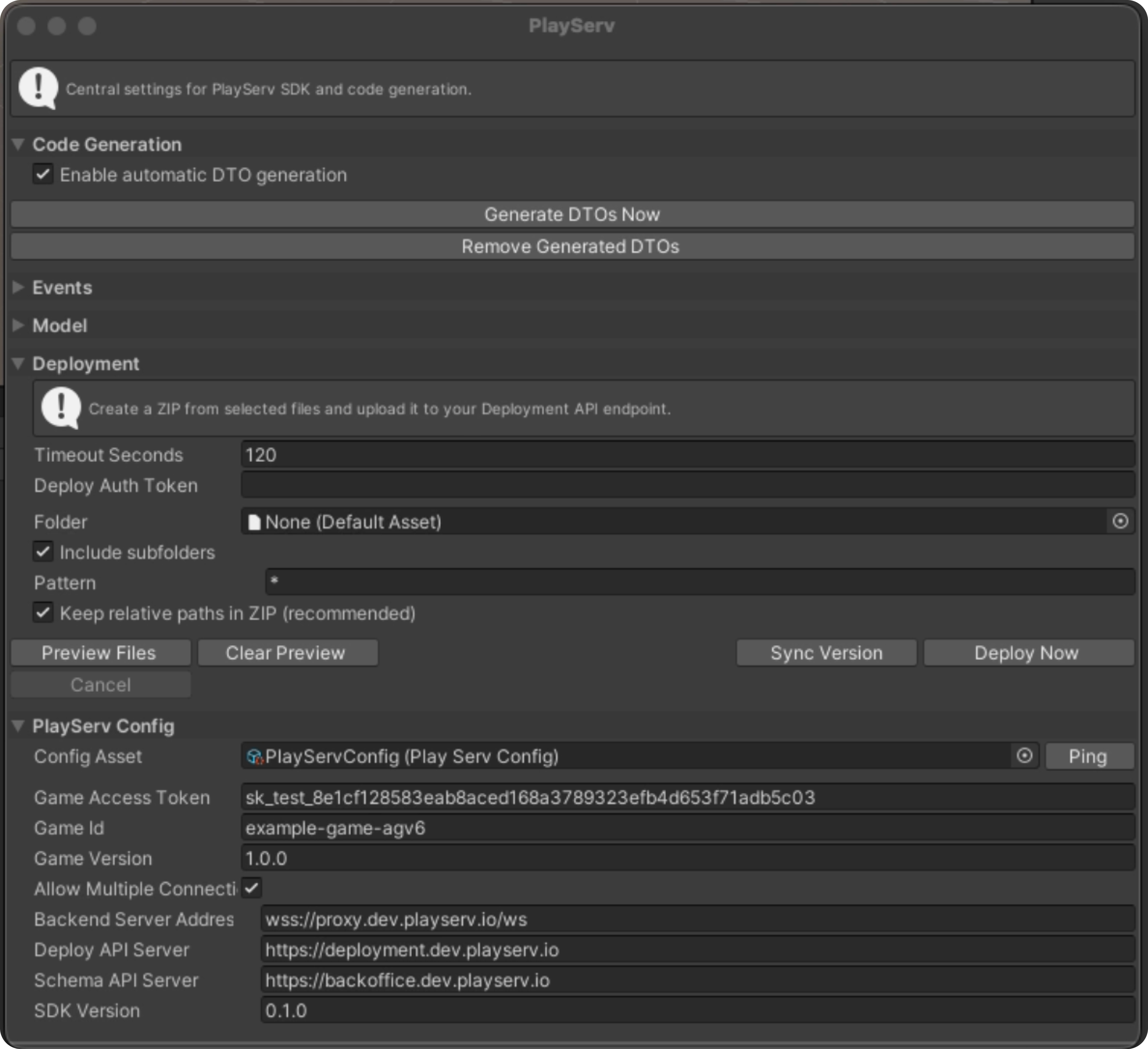Click the info icon about PlayServ SDK settings
Screen dimensions: 1148x1049
click(x=39, y=88)
